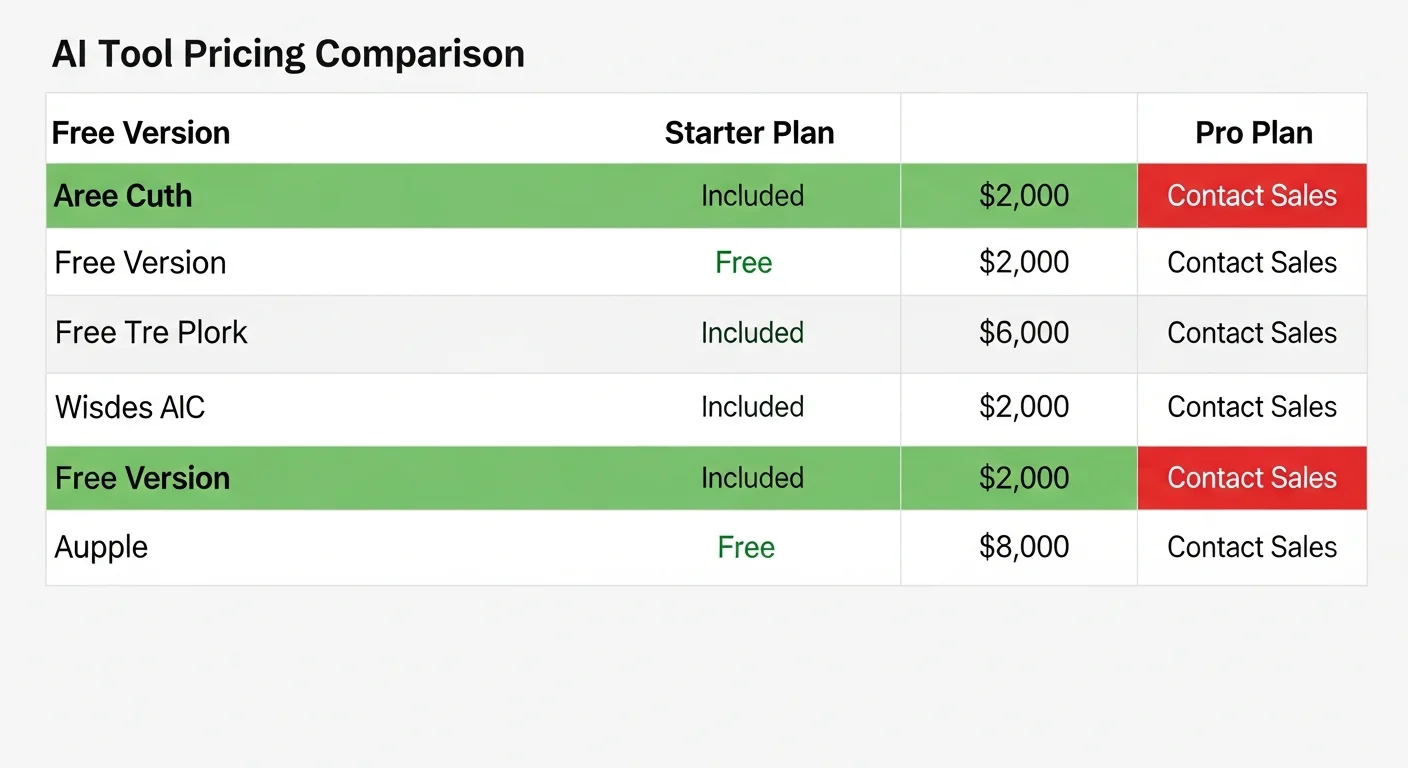Click the Free Version column header
Image resolution: width=1408 pixels, height=768 pixels.
click(141, 133)
